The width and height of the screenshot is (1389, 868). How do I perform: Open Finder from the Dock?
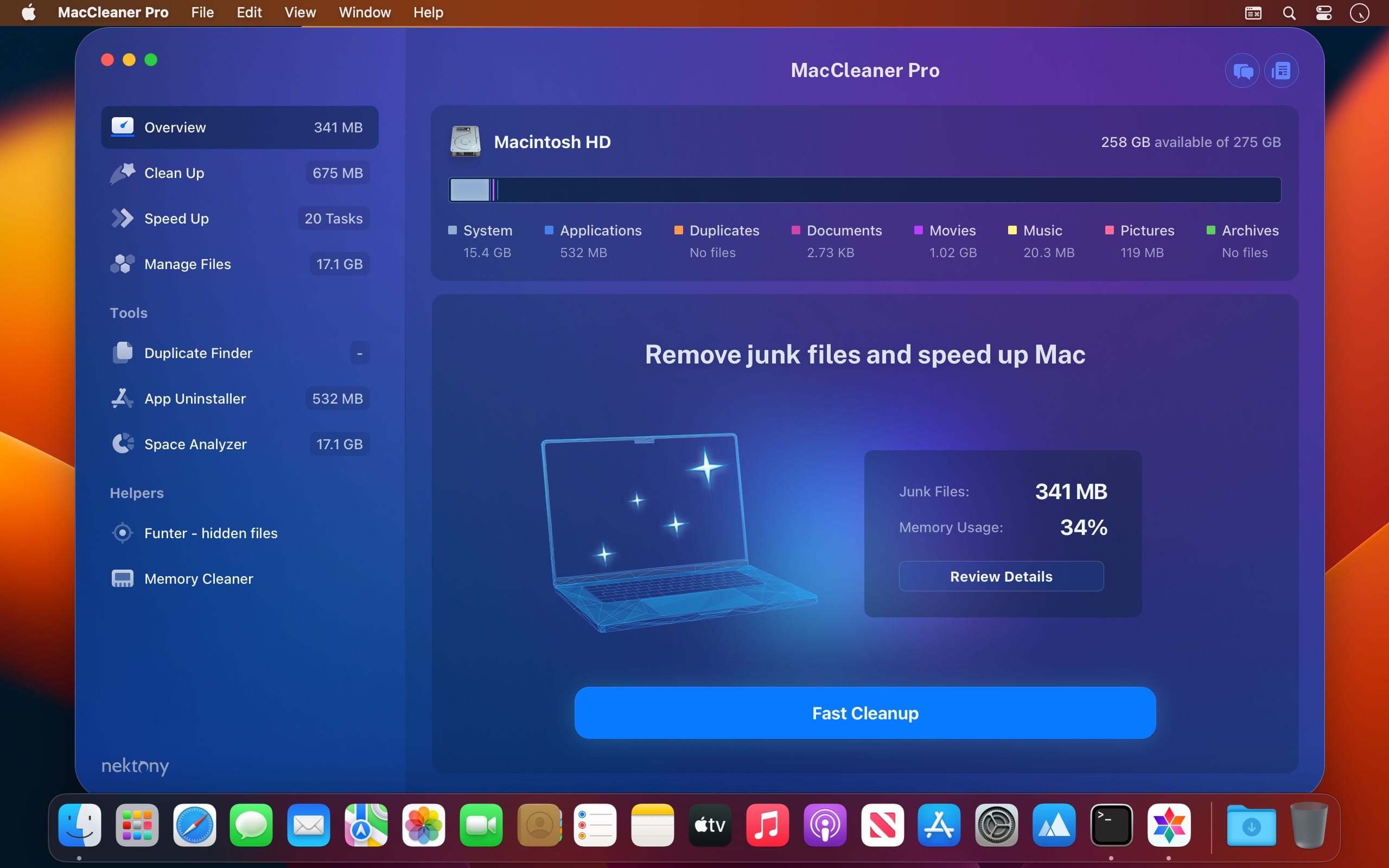coord(80,826)
